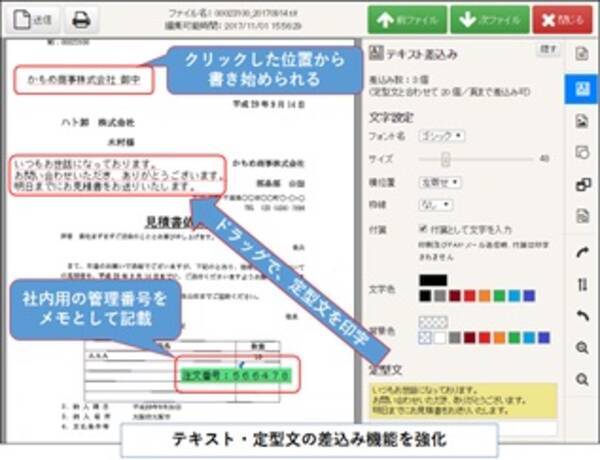
Task: Pick dark red background color swatch
Action: coord(470,338)
